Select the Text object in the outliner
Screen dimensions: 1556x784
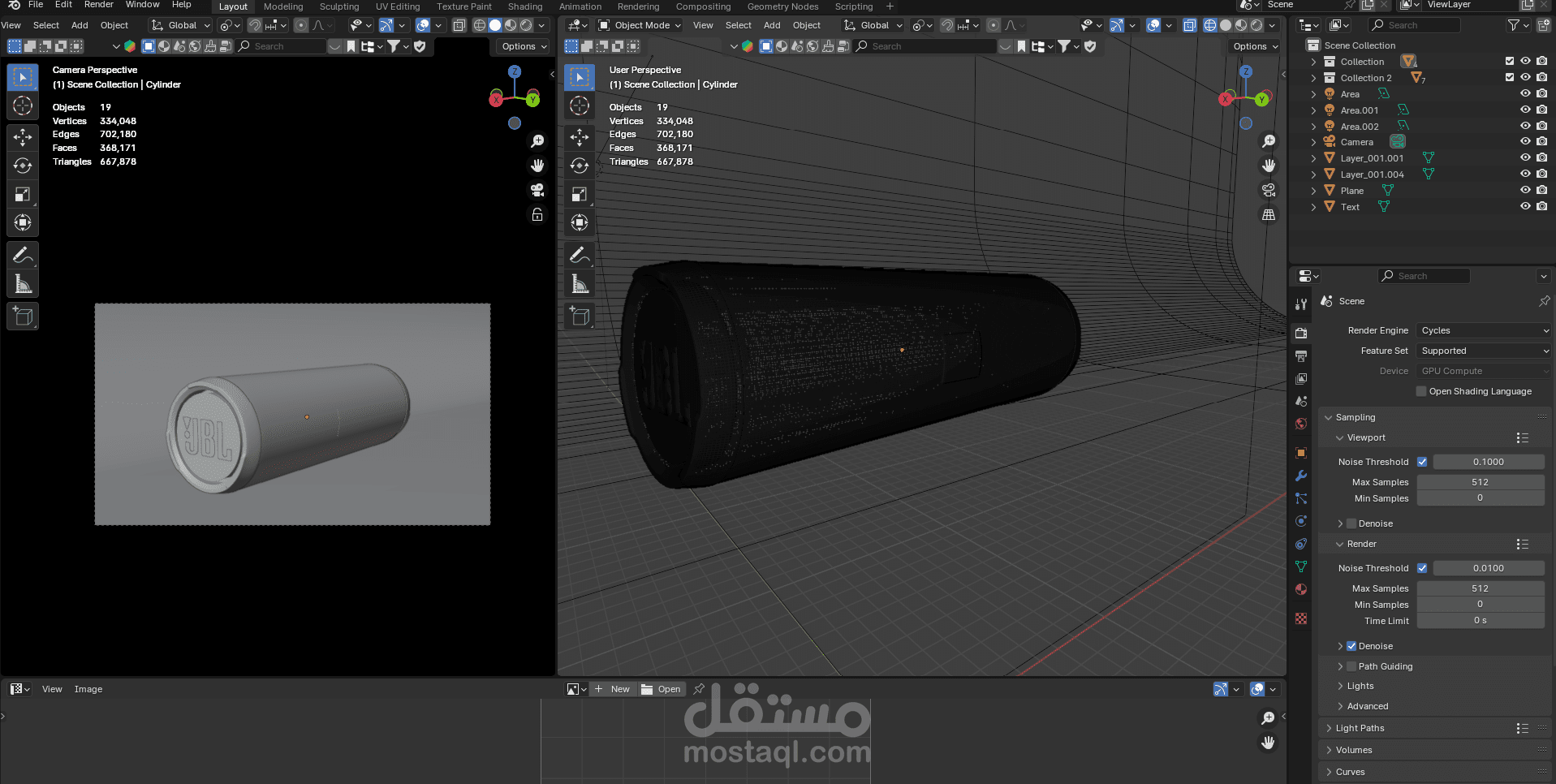1350,207
